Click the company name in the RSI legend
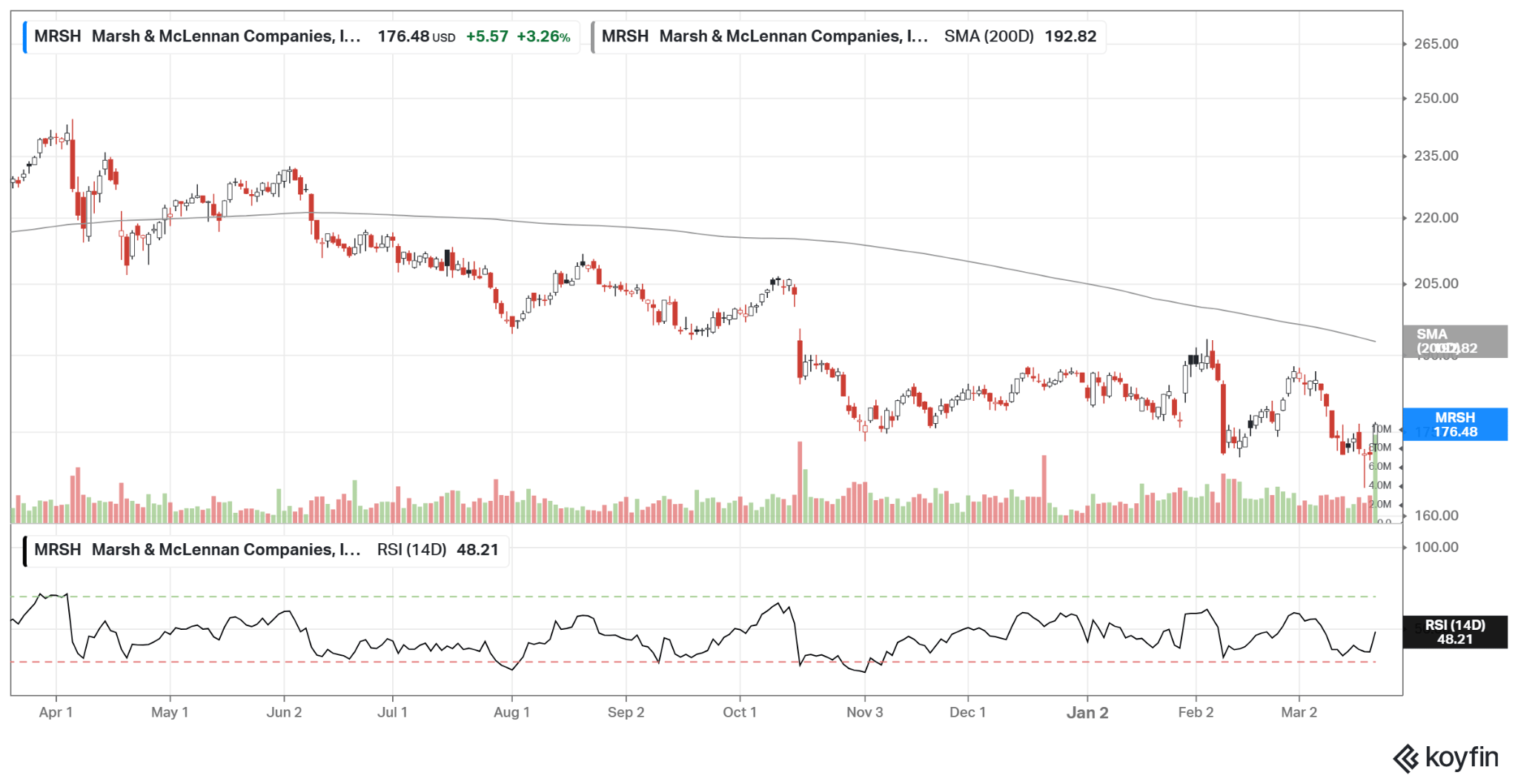This screenshot has width=1518, height=784. [226, 550]
